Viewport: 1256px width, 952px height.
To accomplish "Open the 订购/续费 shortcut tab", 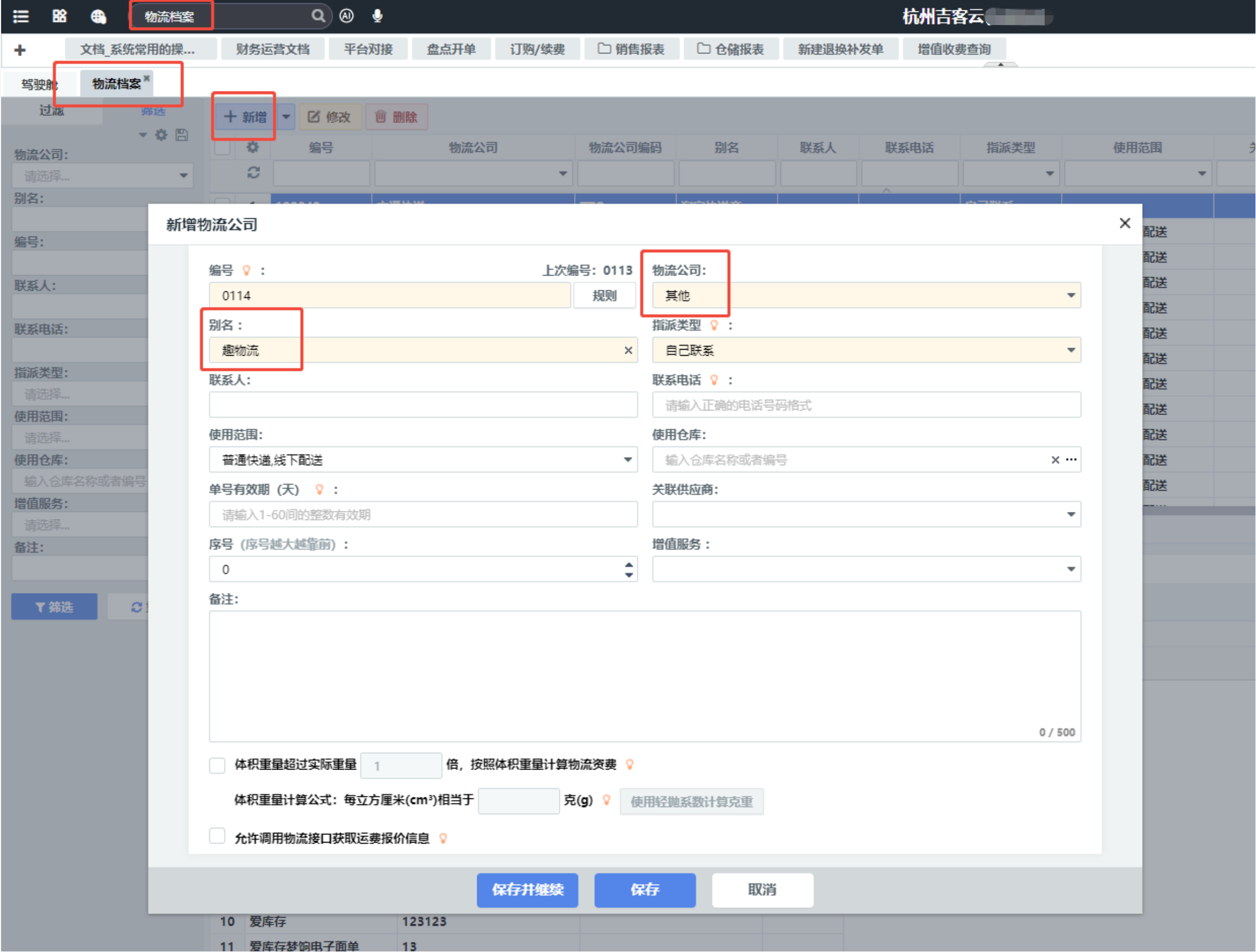I will tap(537, 50).
